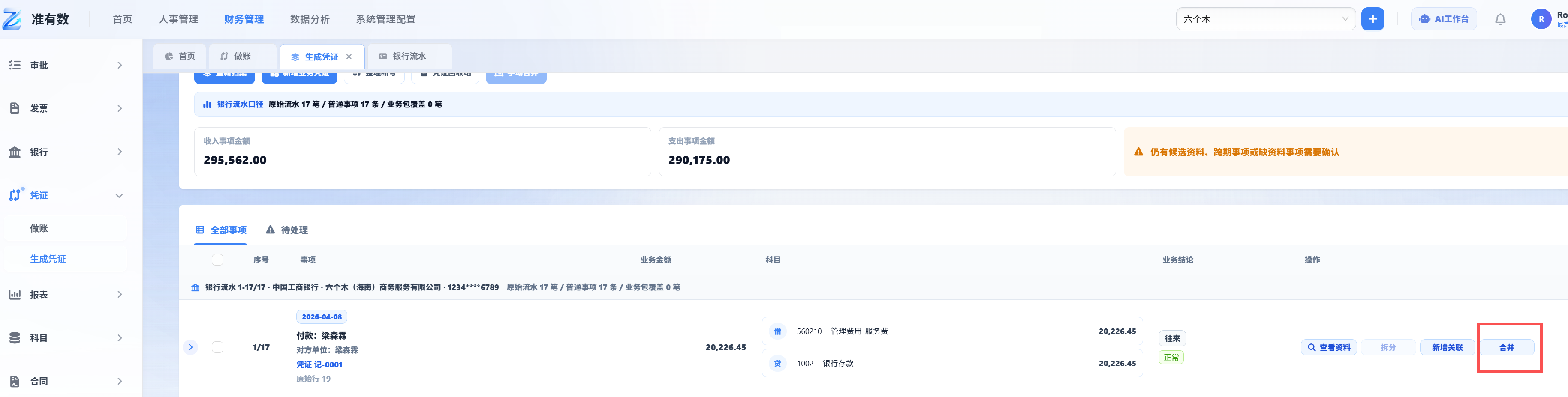Open the 数据分析 top menu
This screenshot has width=1568, height=397.
(x=310, y=19)
